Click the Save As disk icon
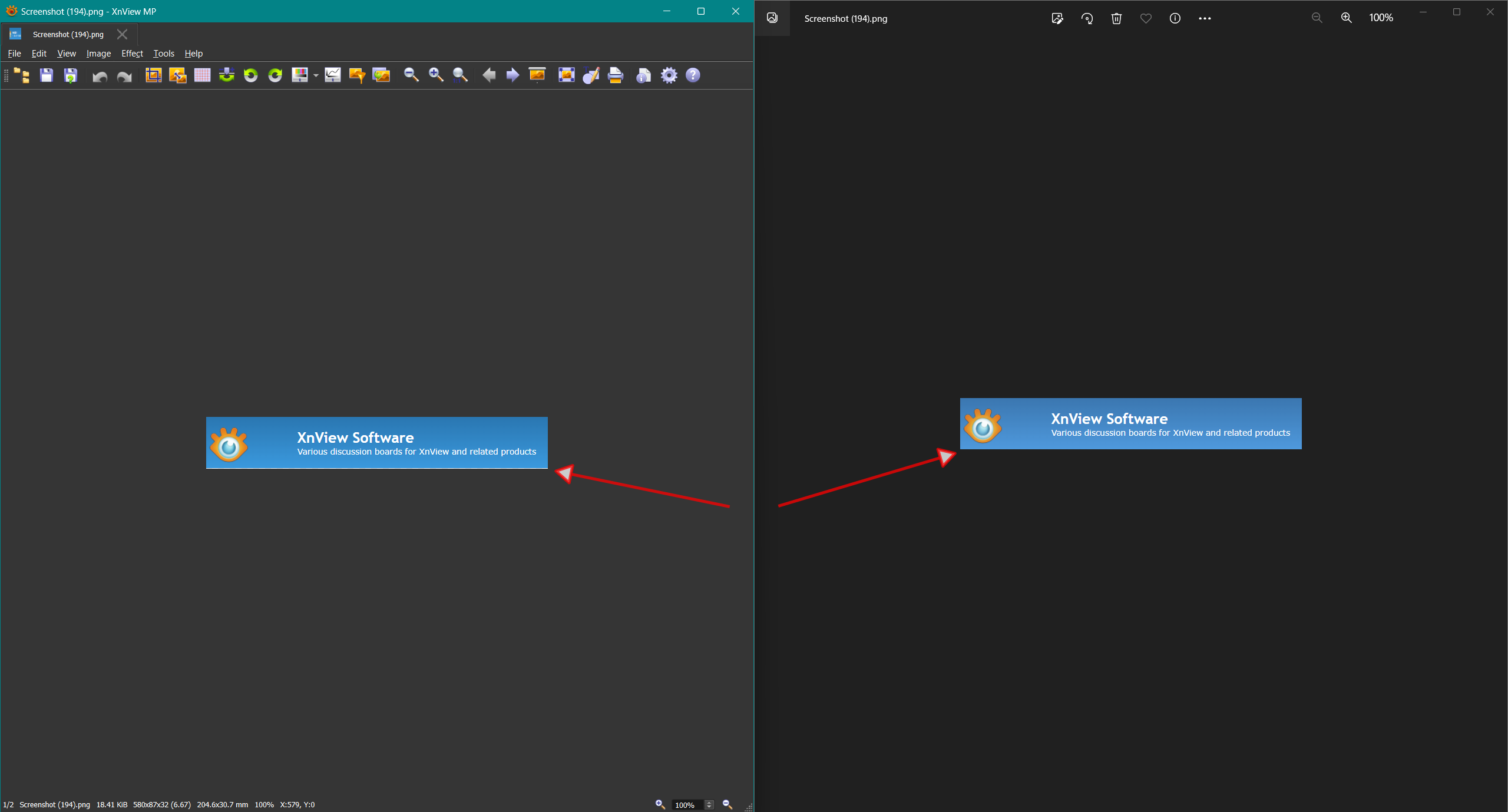This screenshot has height=812, width=1508. [71, 75]
